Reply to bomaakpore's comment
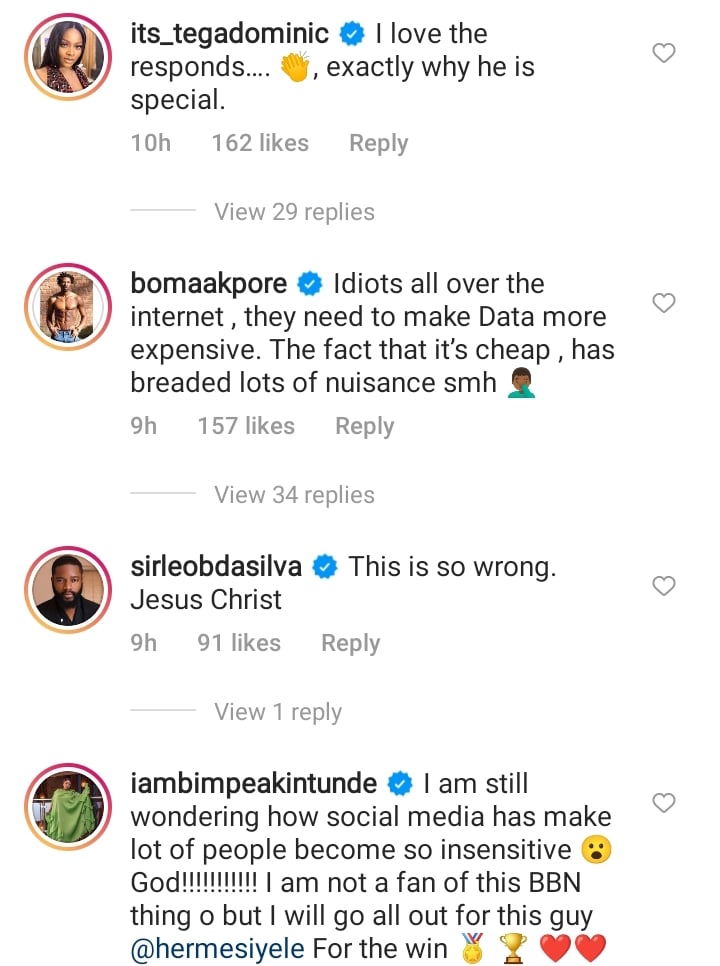The width and height of the screenshot is (720, 966). 364,426
